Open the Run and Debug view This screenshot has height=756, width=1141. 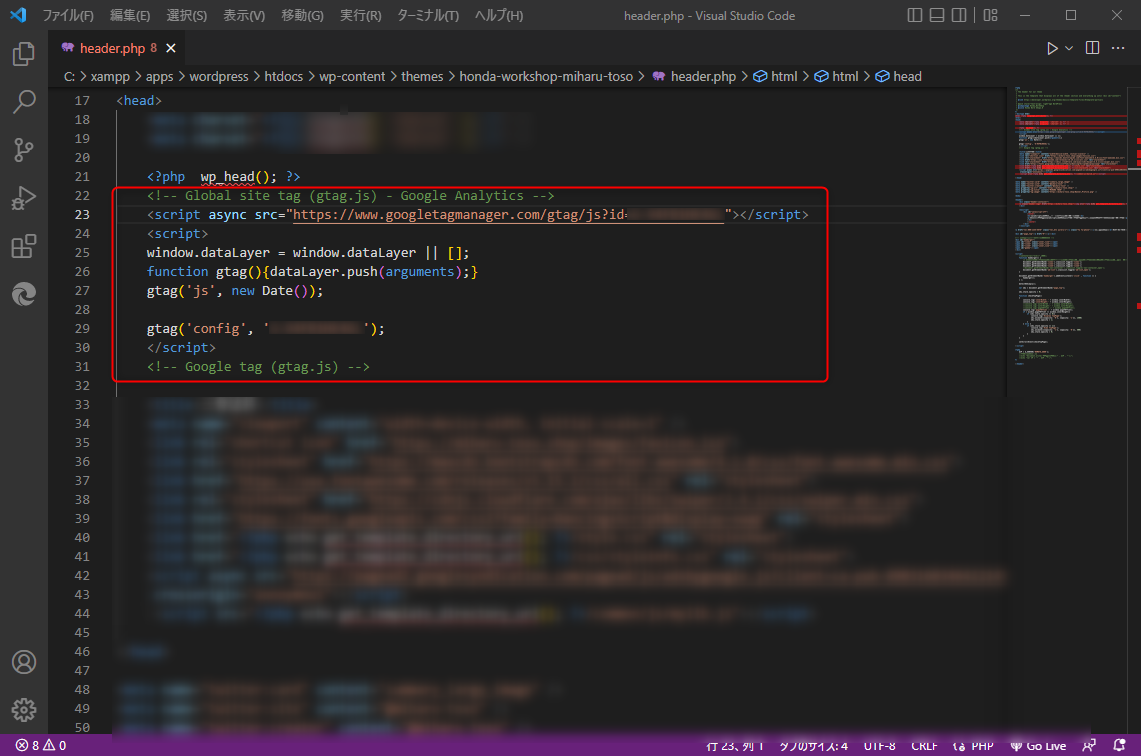(x=23, y=198)
